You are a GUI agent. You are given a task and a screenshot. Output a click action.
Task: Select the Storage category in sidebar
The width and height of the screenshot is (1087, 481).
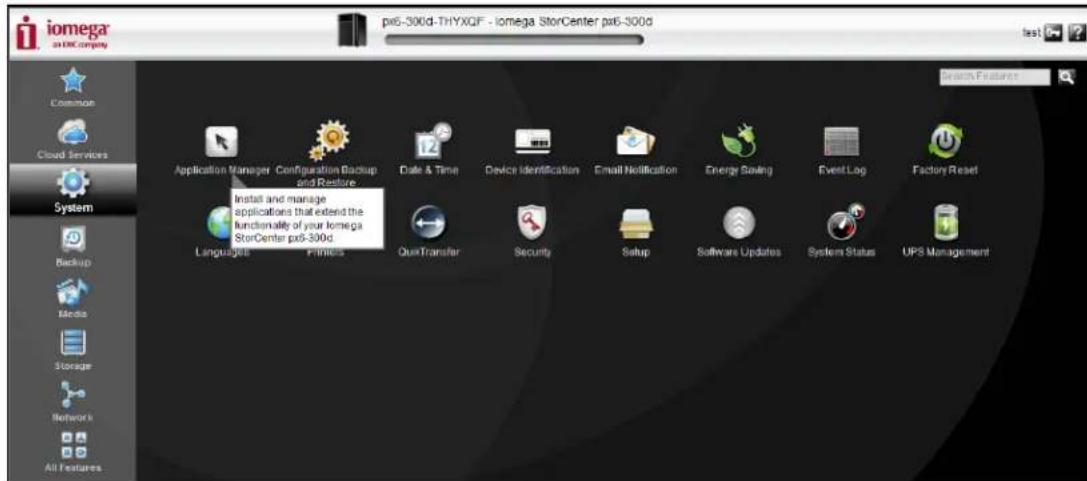[72, 349]
